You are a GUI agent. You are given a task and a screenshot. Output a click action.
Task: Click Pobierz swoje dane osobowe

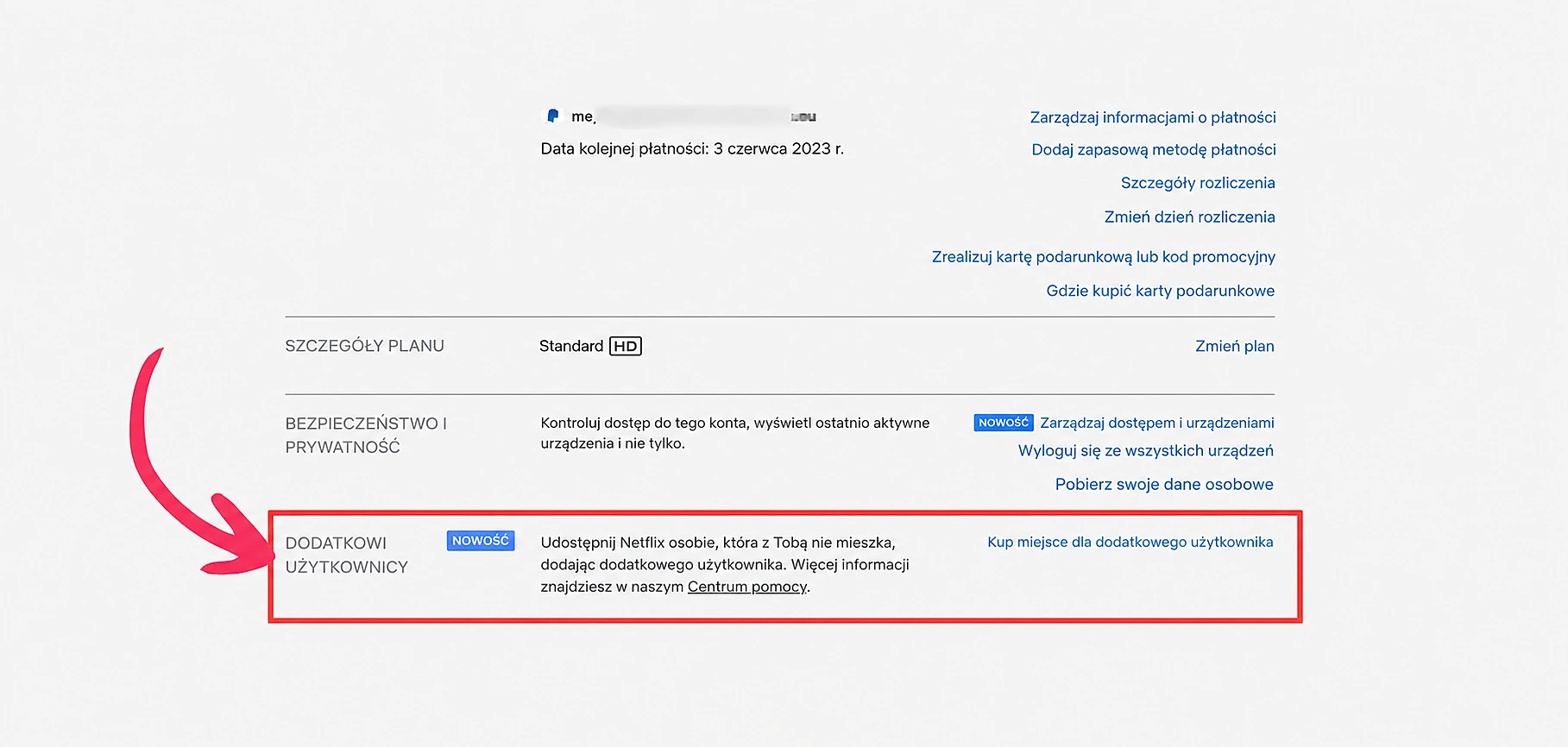[1164, 485]
